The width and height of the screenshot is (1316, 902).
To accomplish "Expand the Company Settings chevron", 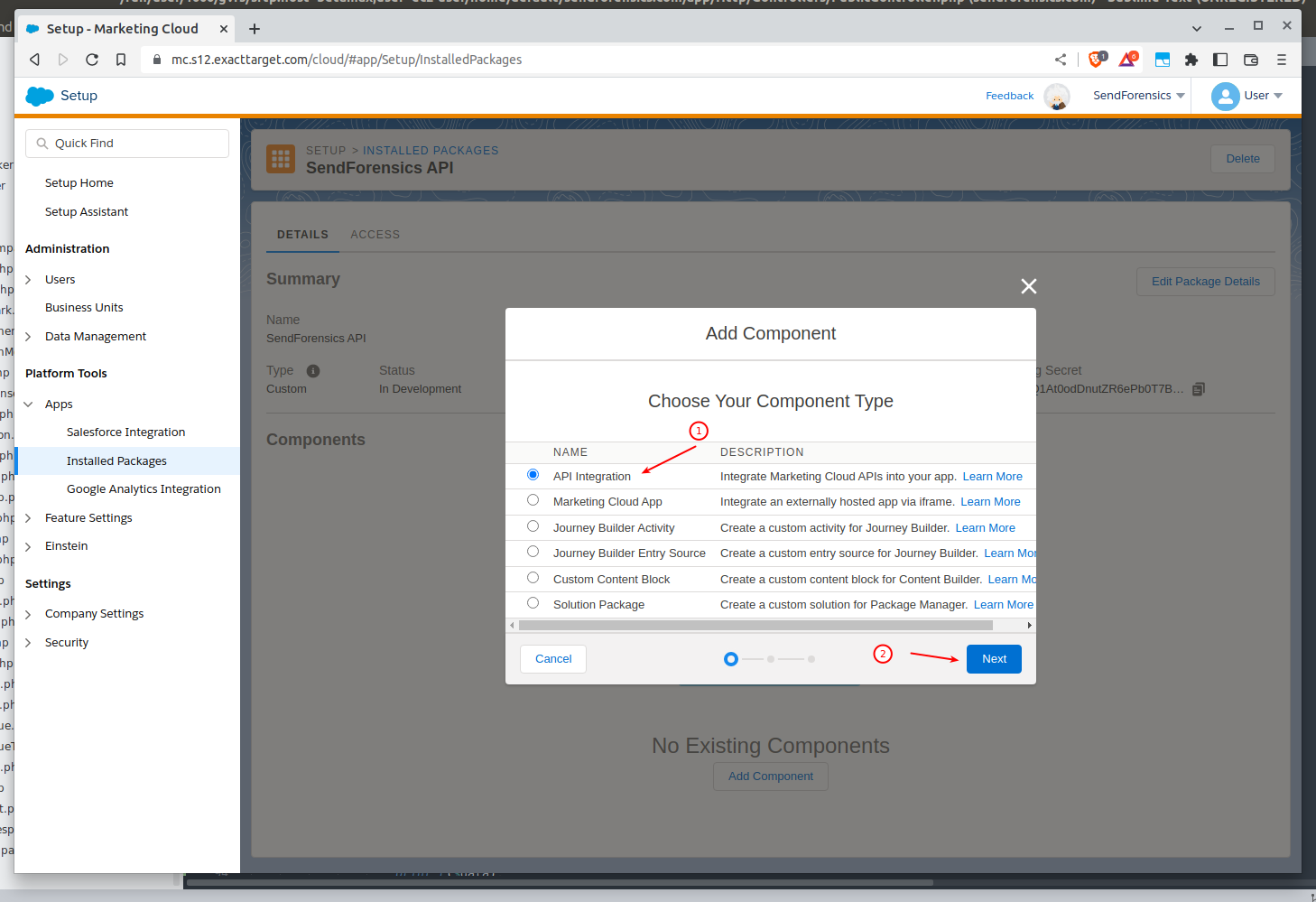I will pos(28,614).
